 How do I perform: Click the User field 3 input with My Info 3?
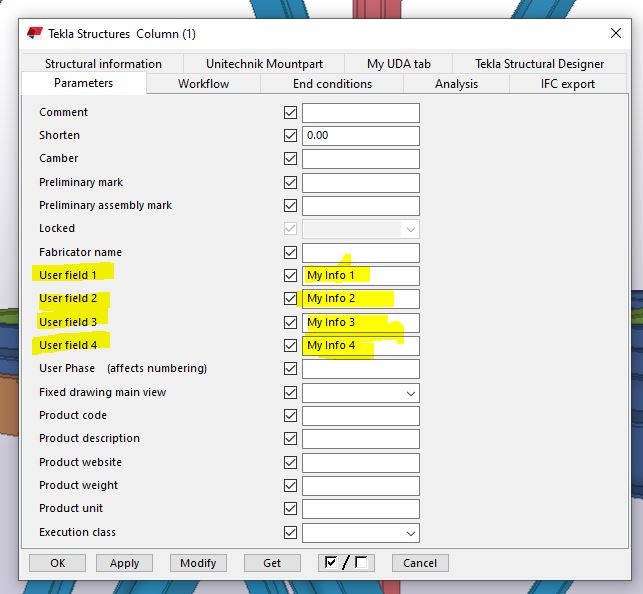(x=361, y=323)
